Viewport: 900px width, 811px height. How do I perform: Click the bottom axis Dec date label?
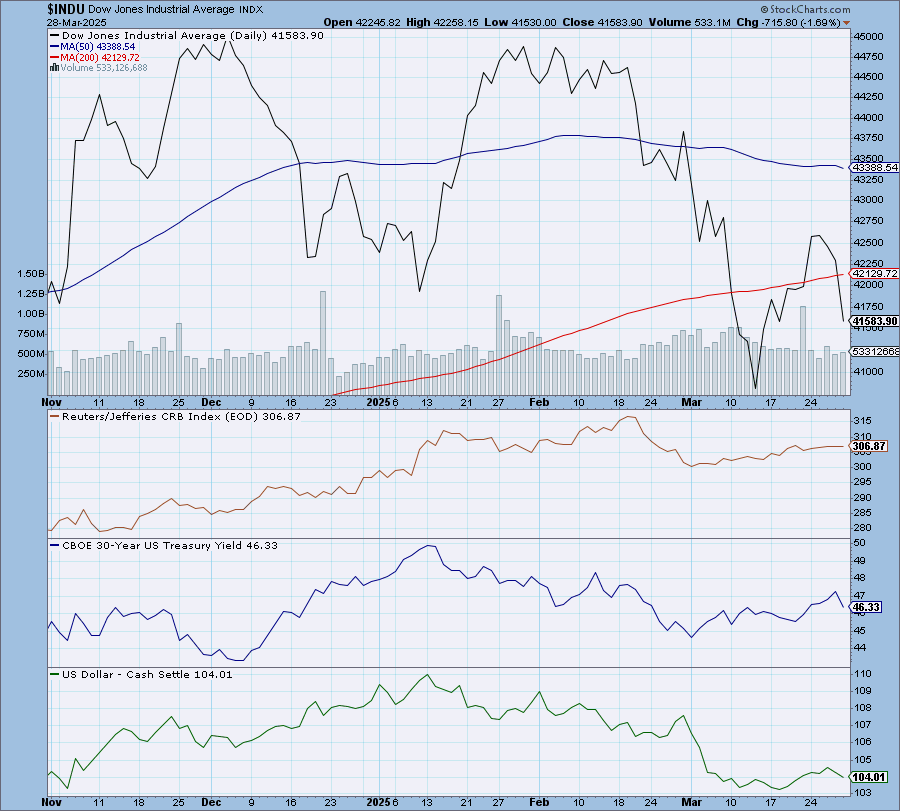click(x=211, y=802)
